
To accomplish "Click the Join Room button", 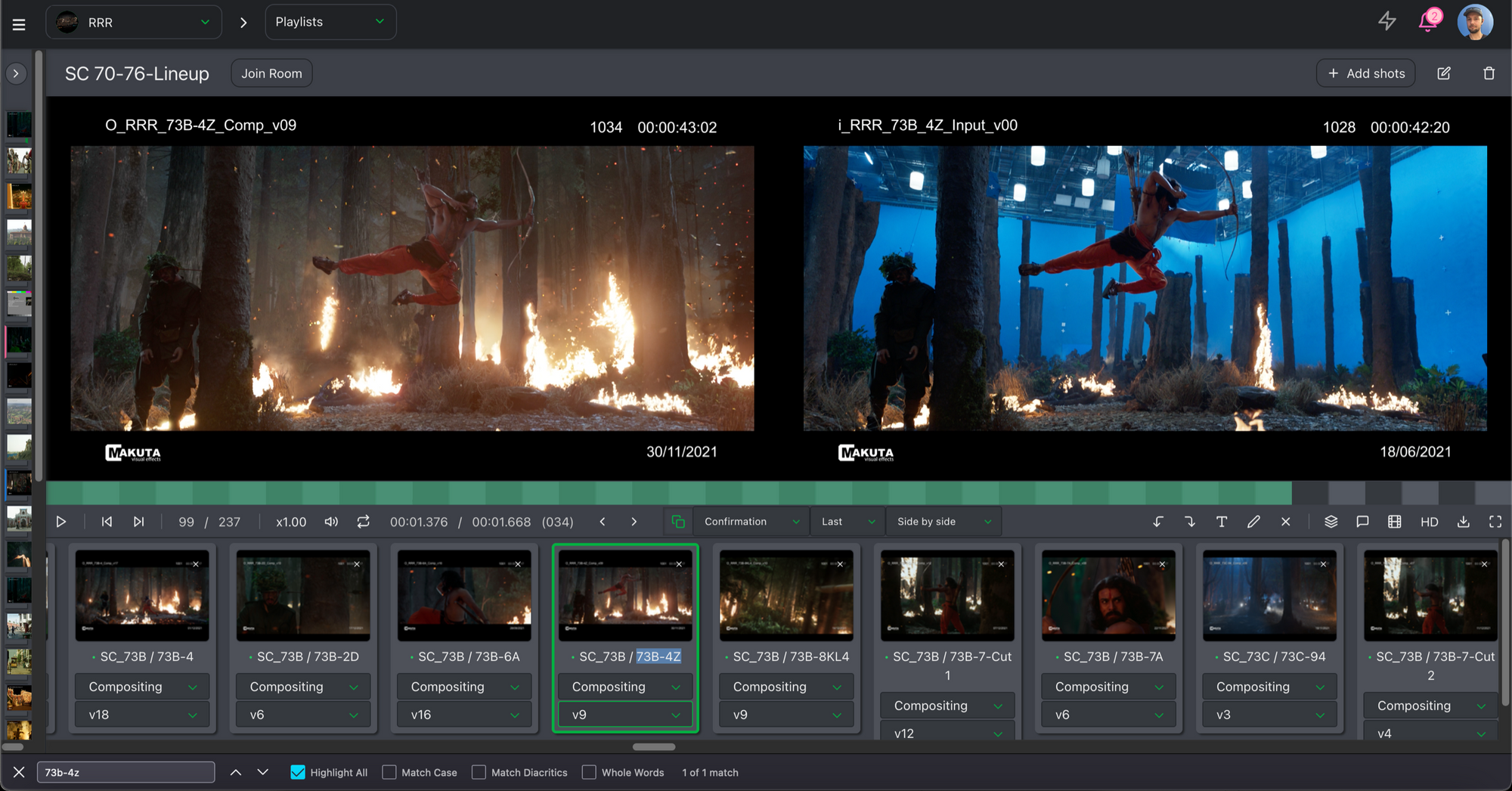I will click(271, 73).
